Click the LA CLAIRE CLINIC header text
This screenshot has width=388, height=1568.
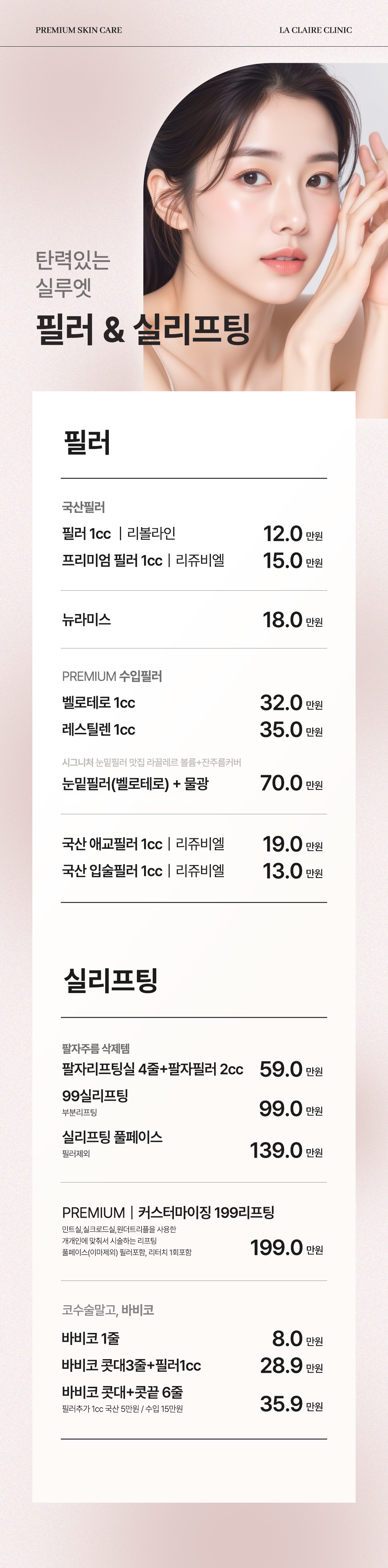coord(315,30)
